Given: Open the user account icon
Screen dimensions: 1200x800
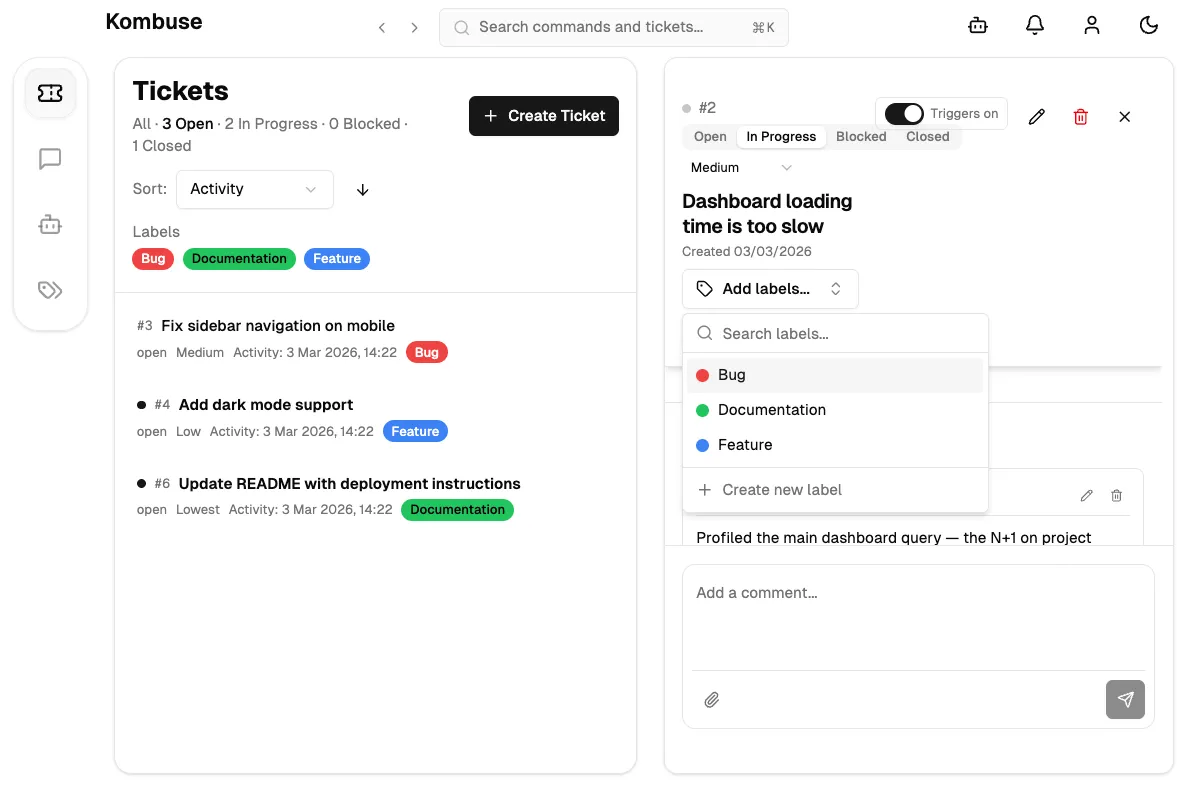Looking at the screenshot, I should (x=1092, y=25).
